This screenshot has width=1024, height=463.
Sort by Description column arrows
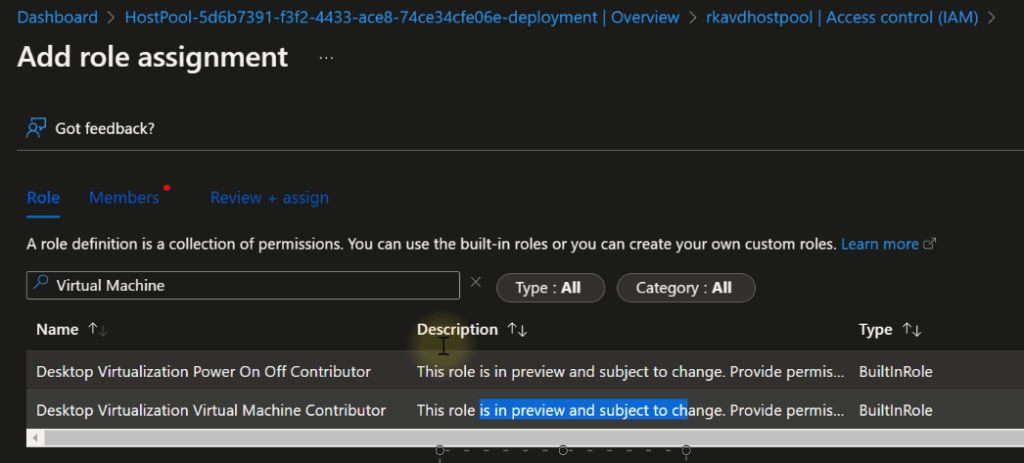point(517,329)
